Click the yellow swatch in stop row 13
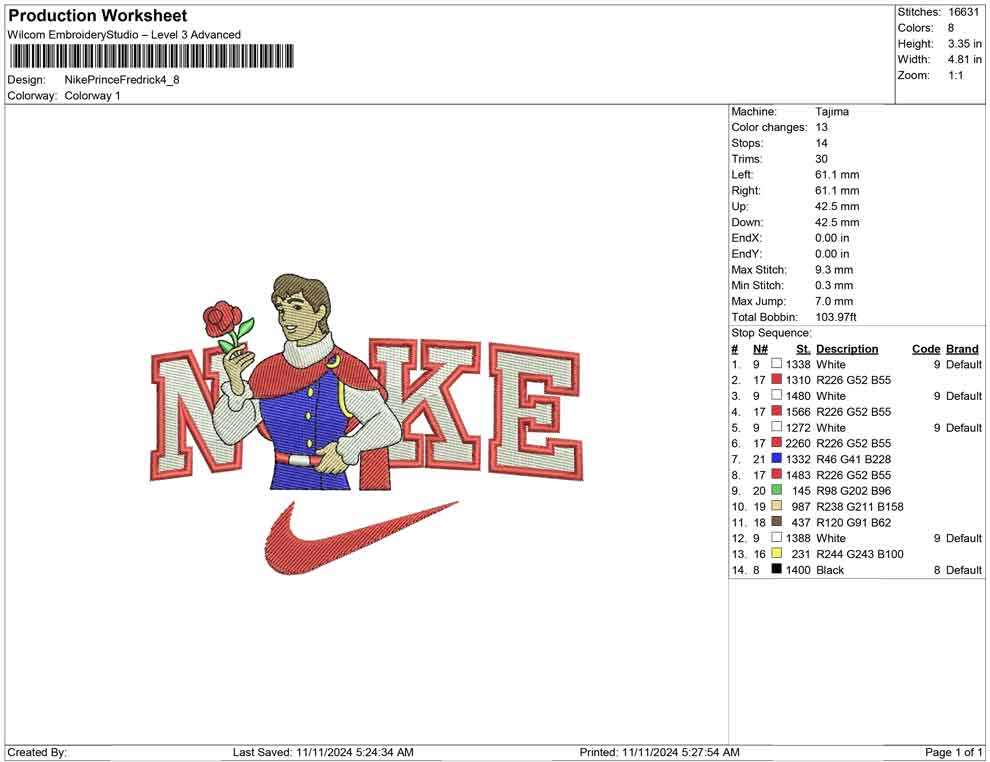This screenshot has height=762, width=990. 777,553
